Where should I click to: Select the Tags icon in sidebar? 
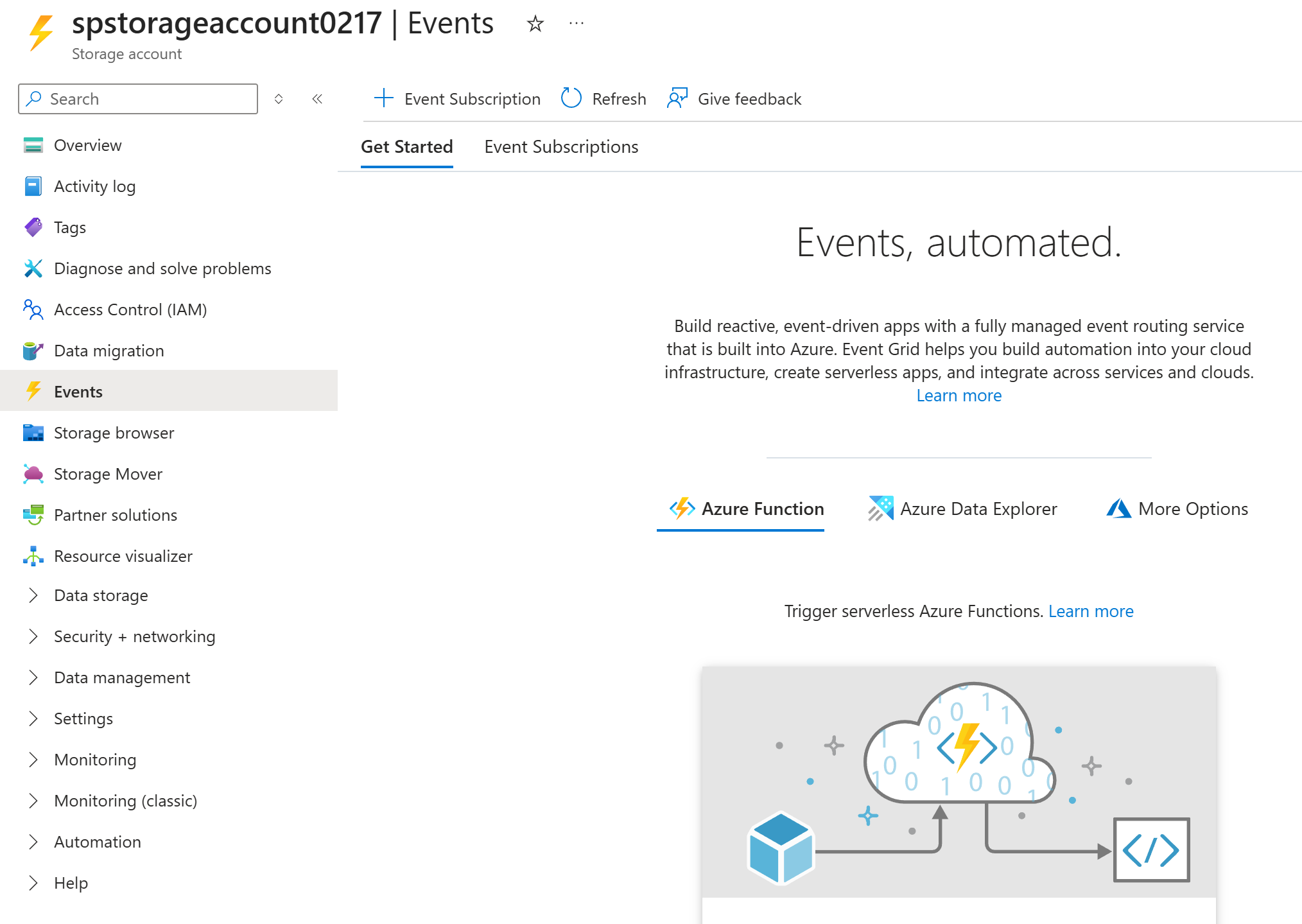click(x=33, y=227)
